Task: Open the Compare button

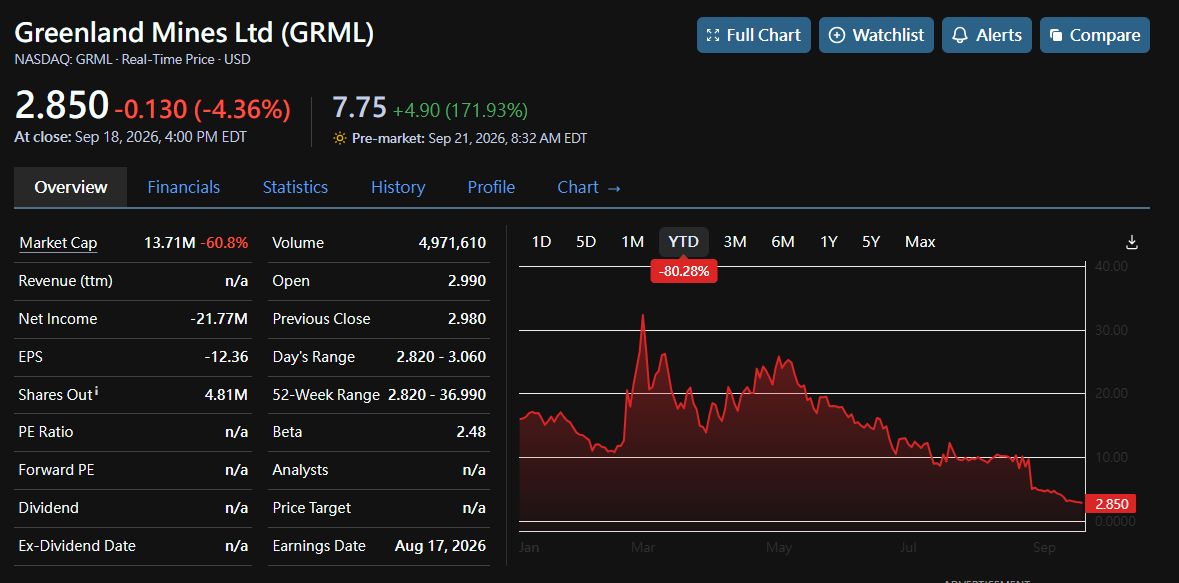Action: [1095, 35]
